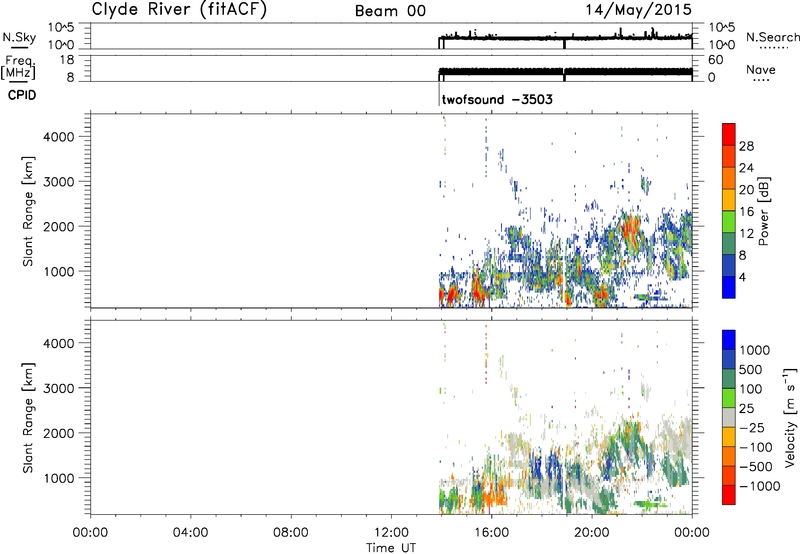
Task: Click the Time UT axis title
Action: pos(391,548)
